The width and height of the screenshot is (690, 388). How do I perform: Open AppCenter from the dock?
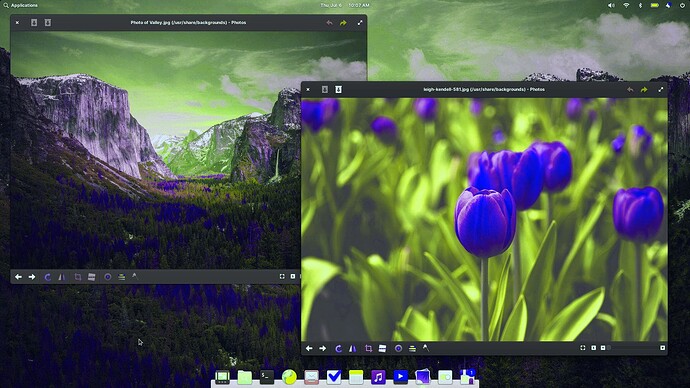click(x=467, y=377)
